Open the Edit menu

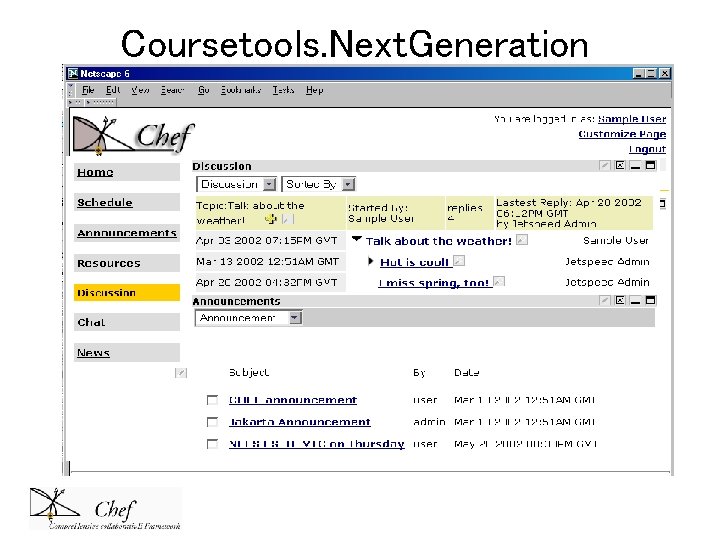113,90
